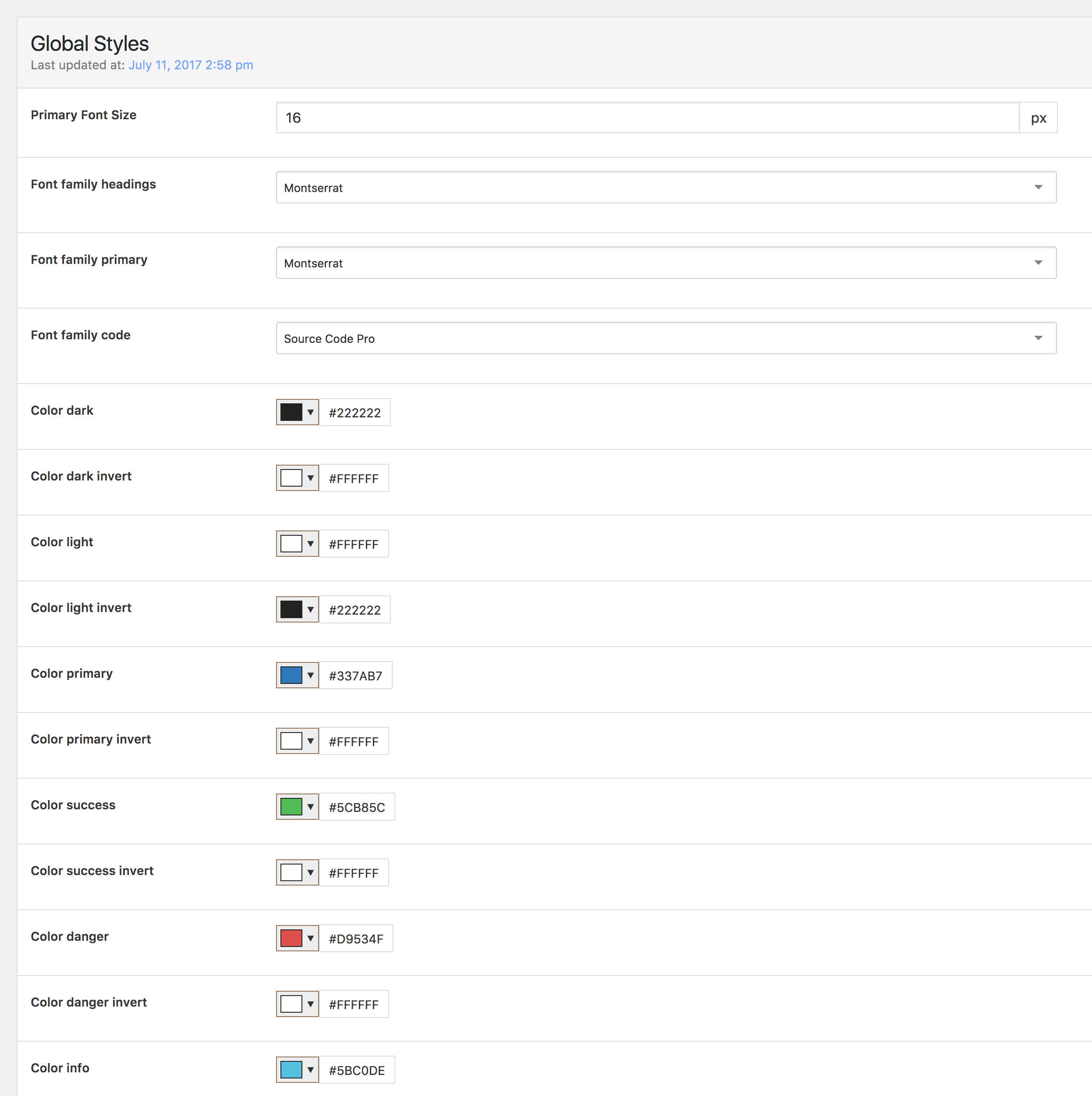Edit the Color success hex value #5CB85C
1092x1096 pixels.
[357, 807]
